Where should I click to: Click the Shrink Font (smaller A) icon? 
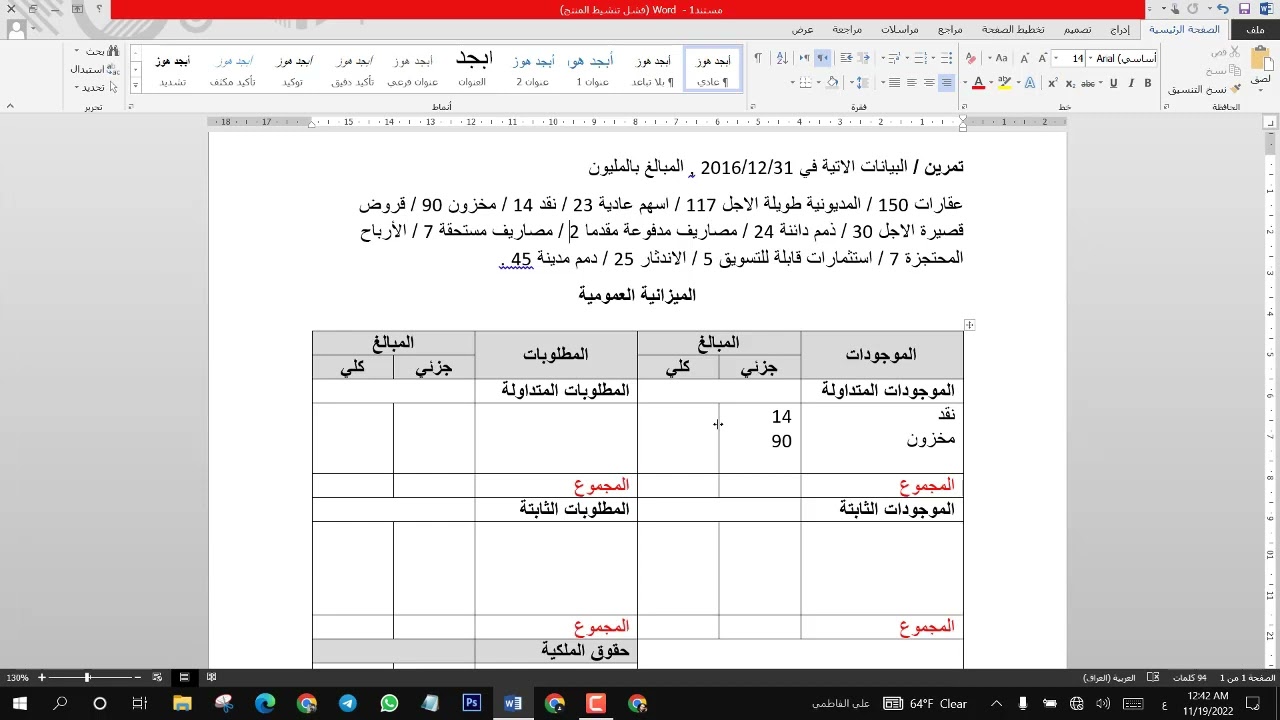[1025, 59]
